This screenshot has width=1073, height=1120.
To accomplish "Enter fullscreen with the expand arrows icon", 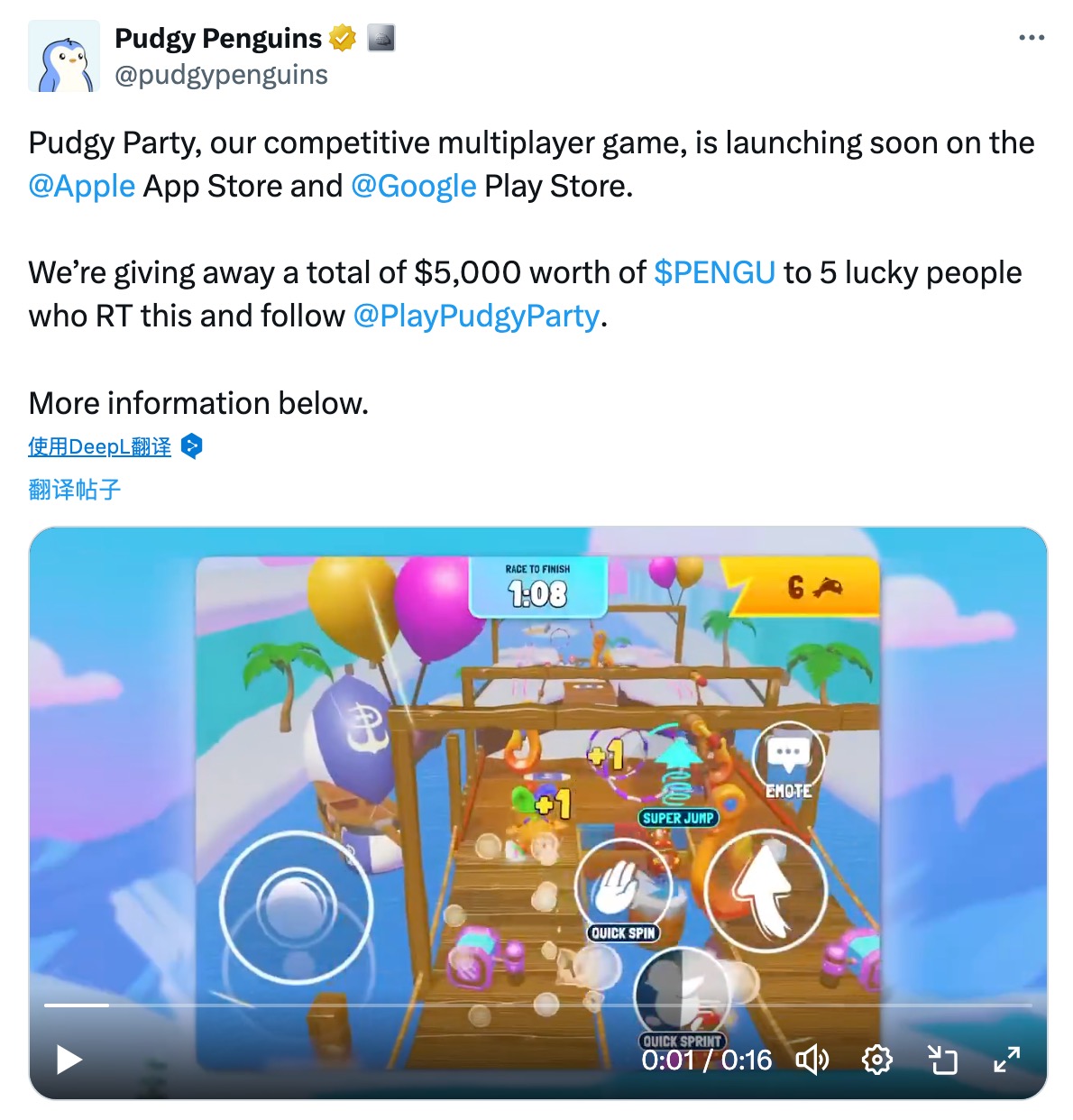I will point(1007,1060).
